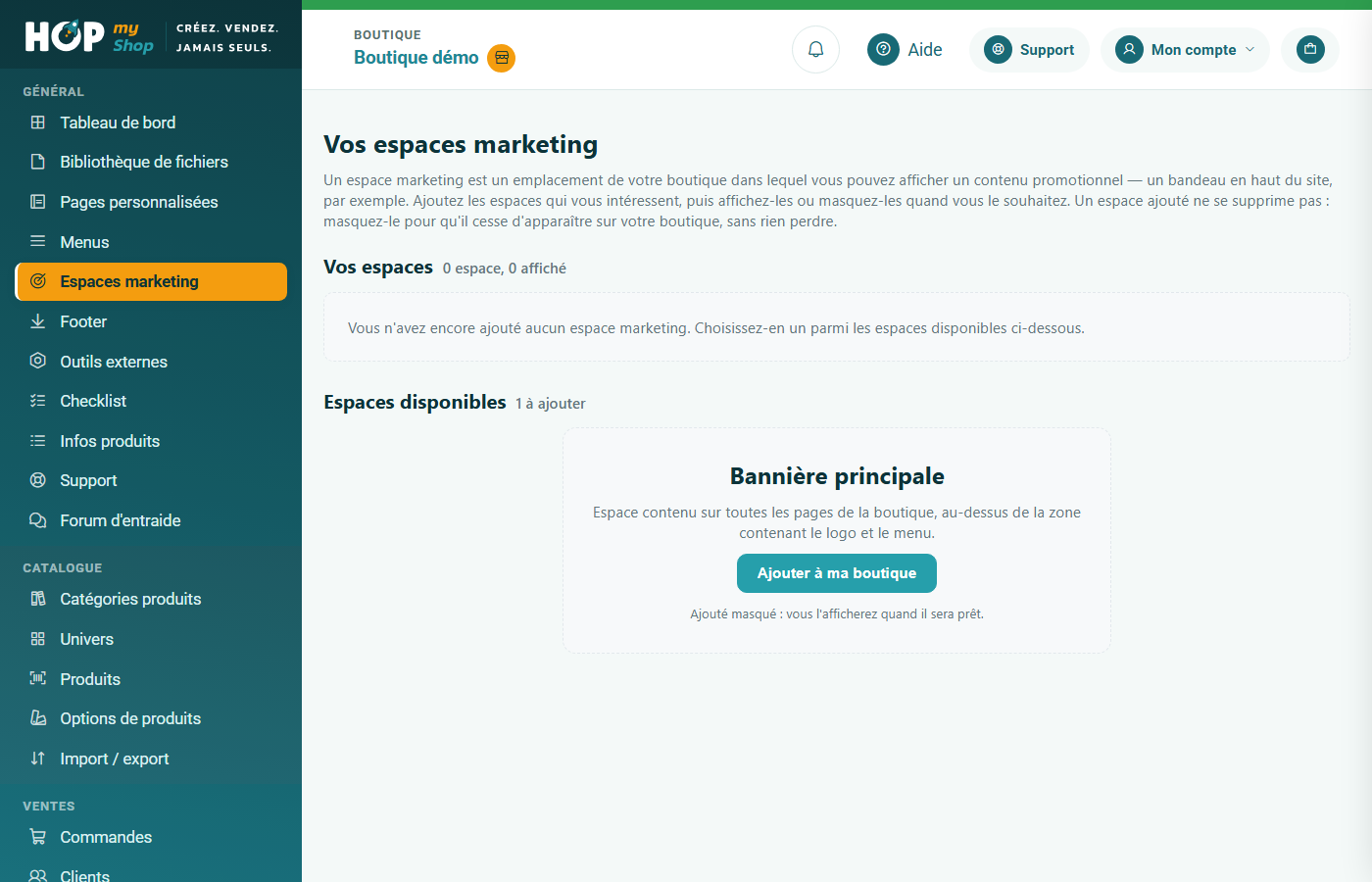The height and width of the screenshot is (882, 1372).
Task: Click the Forum d'entraide chat icon
Action: [38, 520]
